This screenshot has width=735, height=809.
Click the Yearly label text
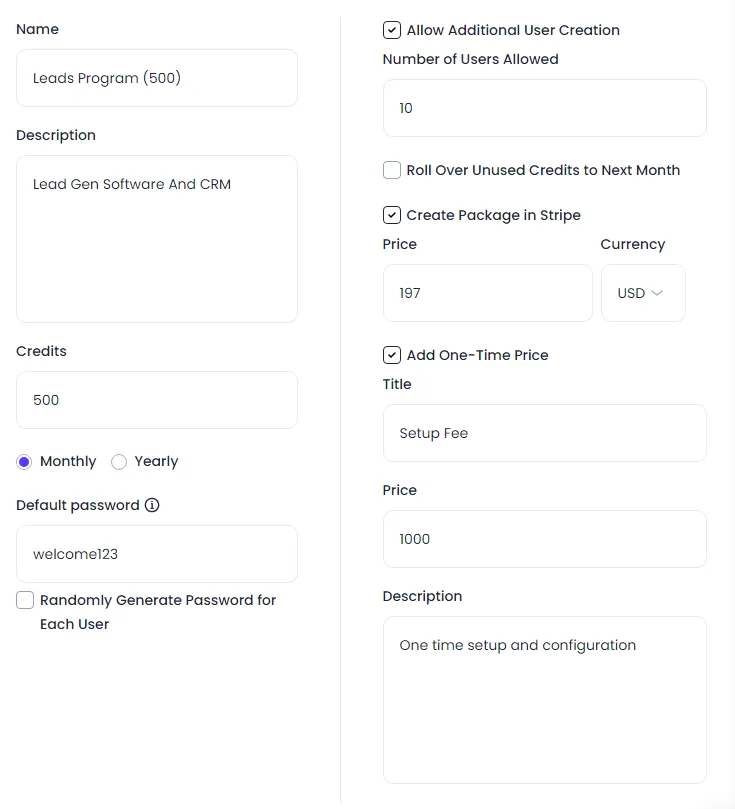(156, 461)
